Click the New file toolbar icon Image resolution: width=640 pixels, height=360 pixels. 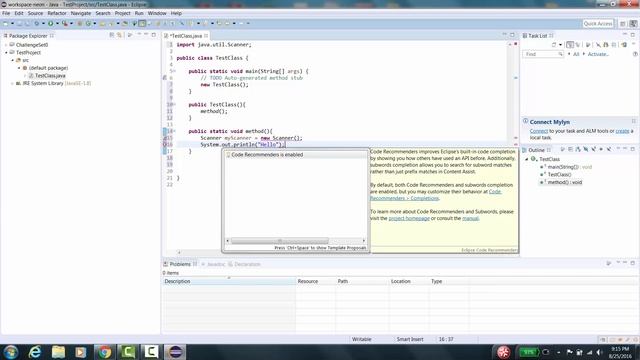[x=6, y=23]
